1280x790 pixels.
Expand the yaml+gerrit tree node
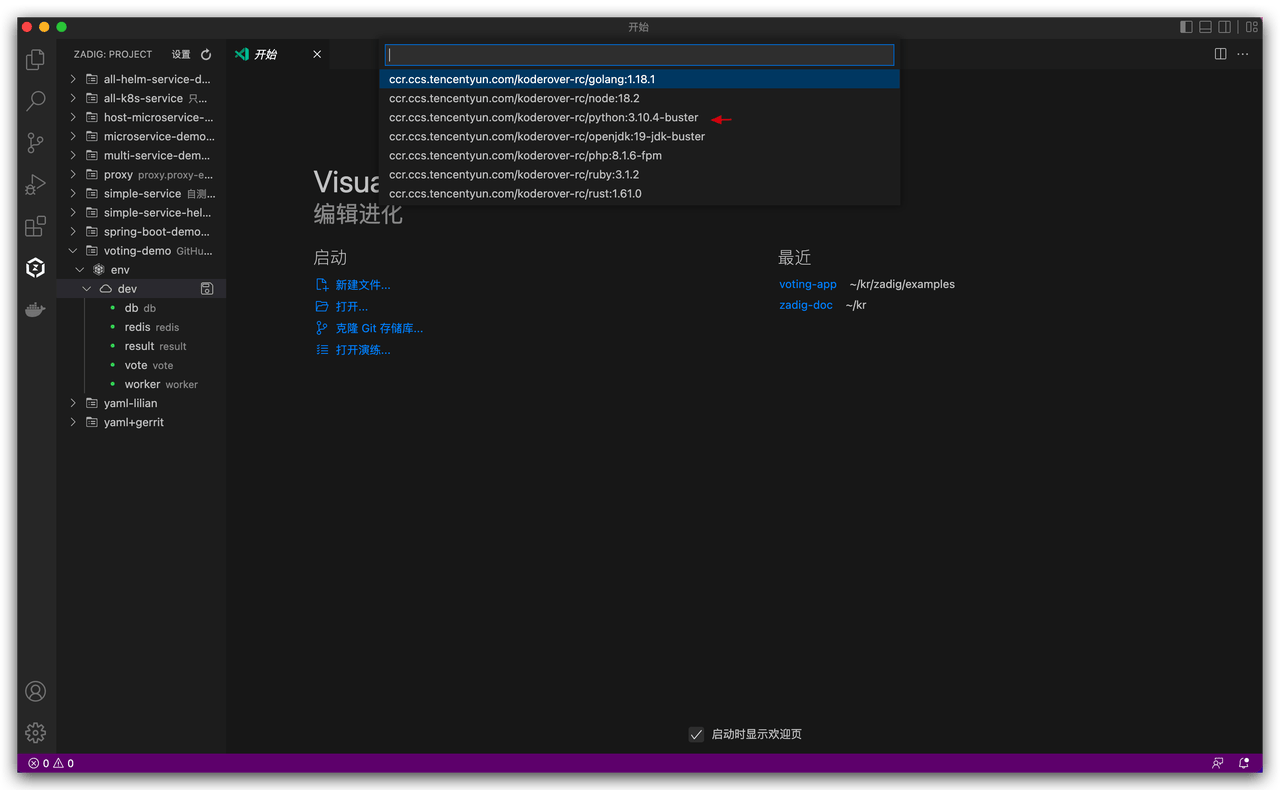(72, 422)
